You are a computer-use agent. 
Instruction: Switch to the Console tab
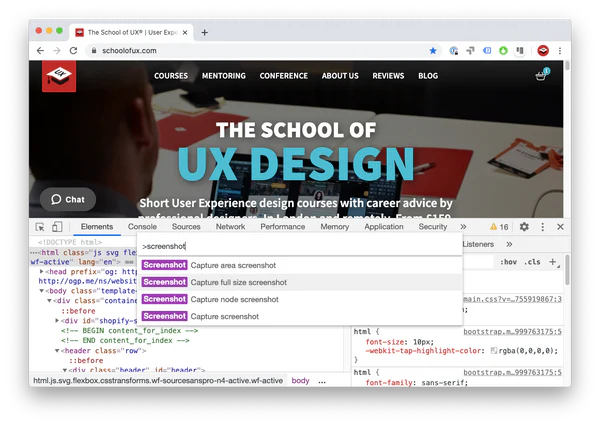(x=142, y=227)
